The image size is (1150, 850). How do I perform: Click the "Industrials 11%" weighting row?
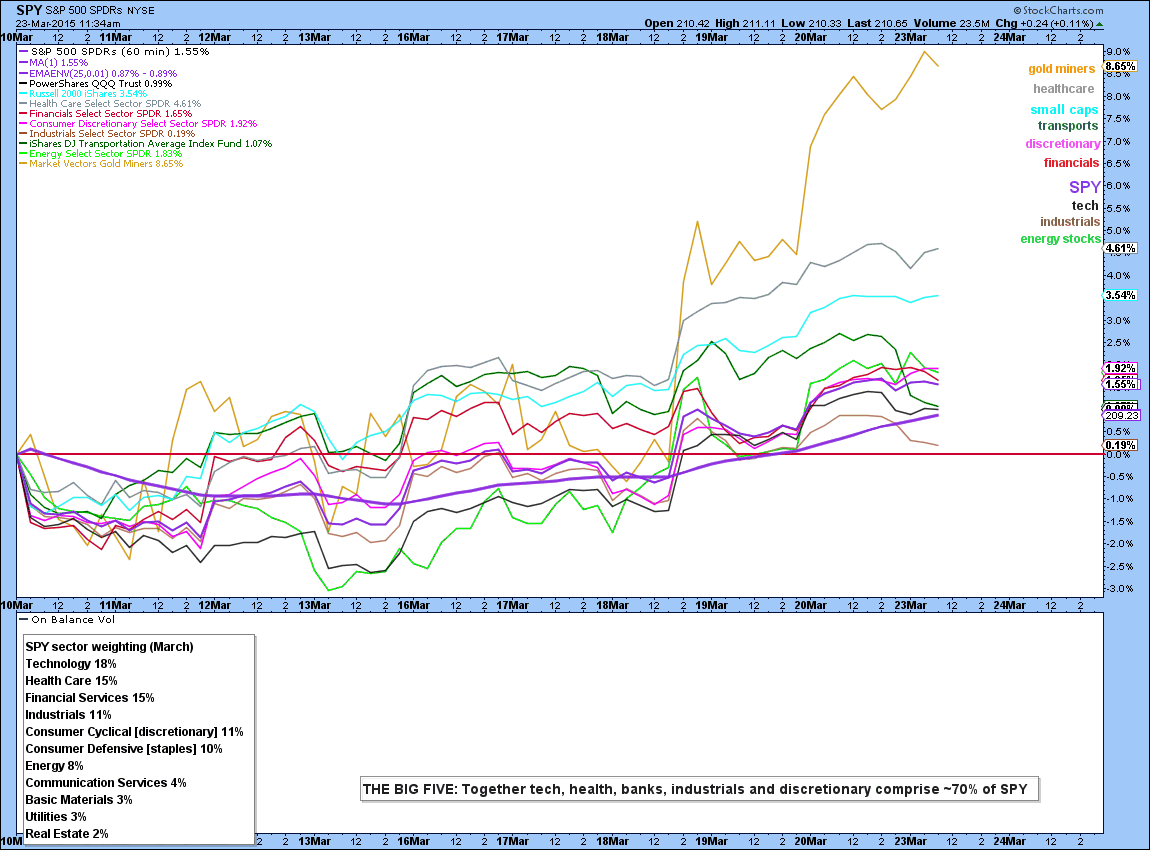click(68, 714)
